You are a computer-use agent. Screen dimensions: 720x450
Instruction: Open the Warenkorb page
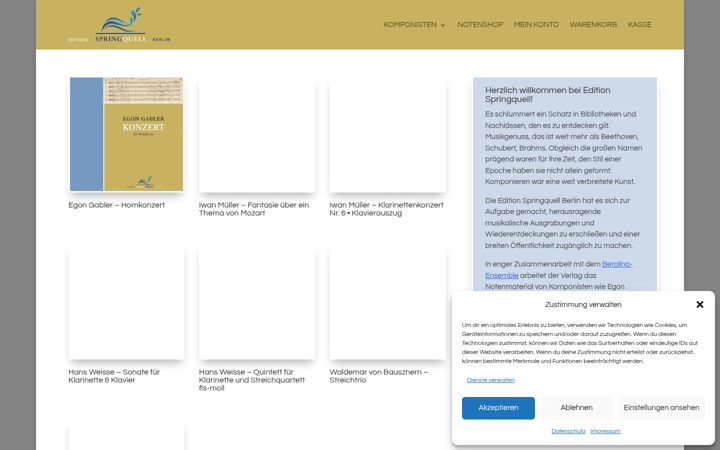pos(593,25)
